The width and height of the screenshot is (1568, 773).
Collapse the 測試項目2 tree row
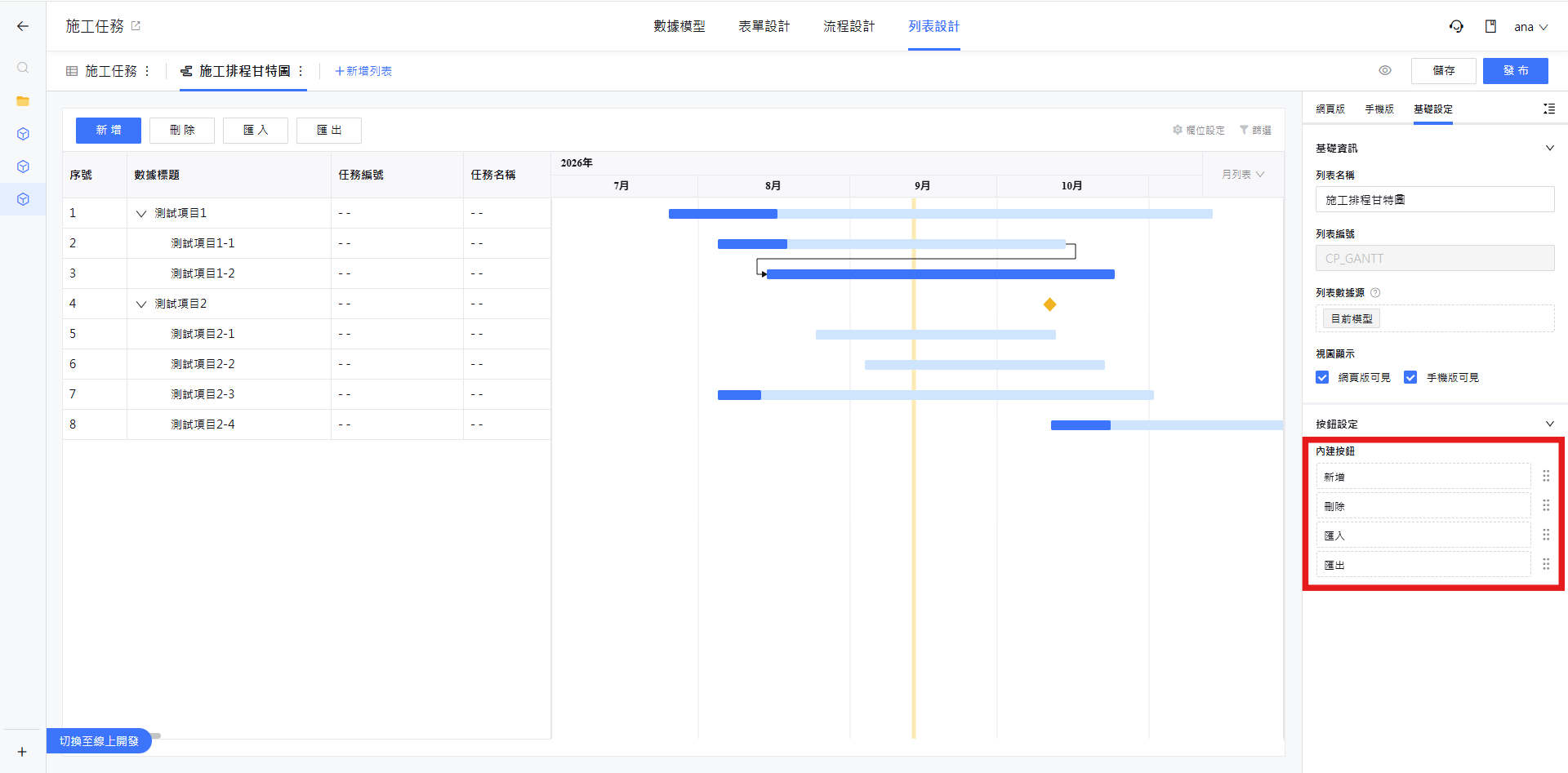141,304
